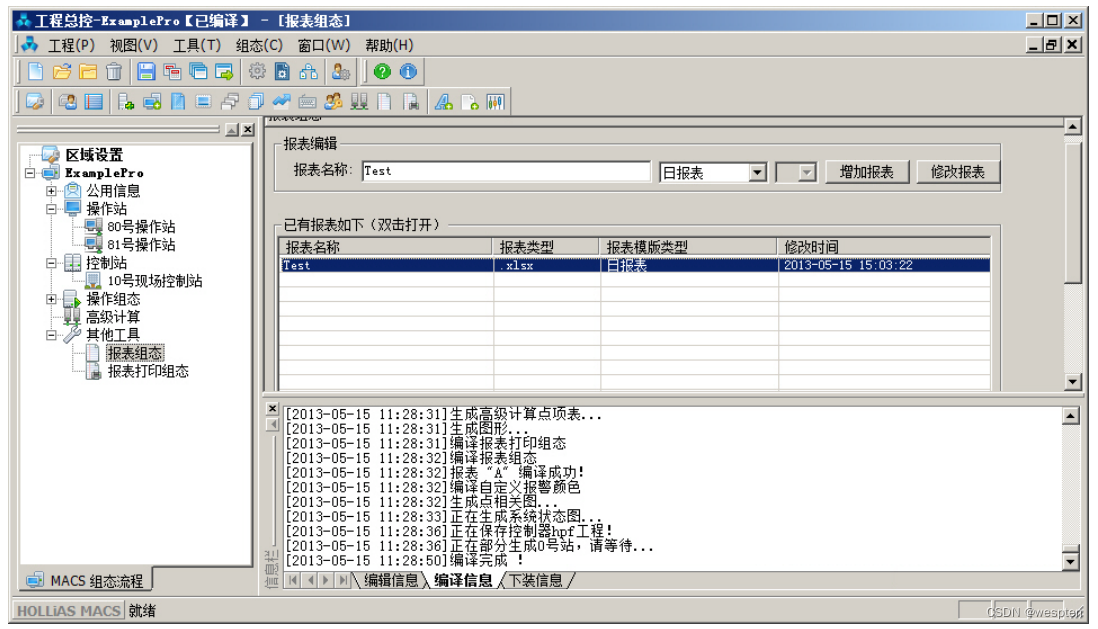Click the letter A with plus icon
This screenshot has height=629, width=1098.
click(x=444, y=102)
